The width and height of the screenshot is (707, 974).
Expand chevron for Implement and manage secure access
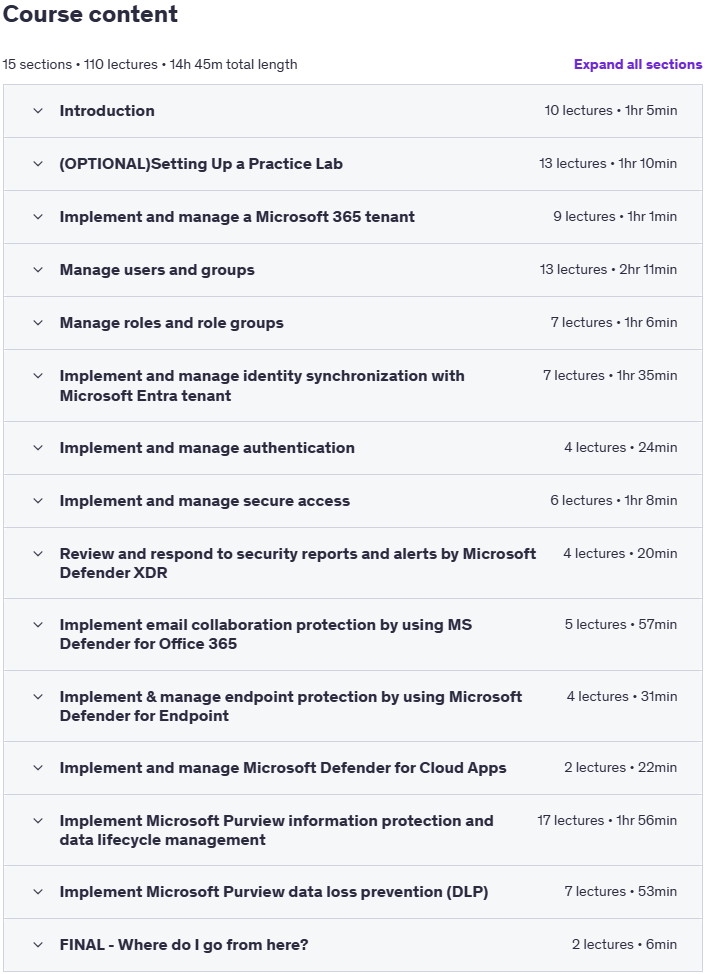click(38, 501)
